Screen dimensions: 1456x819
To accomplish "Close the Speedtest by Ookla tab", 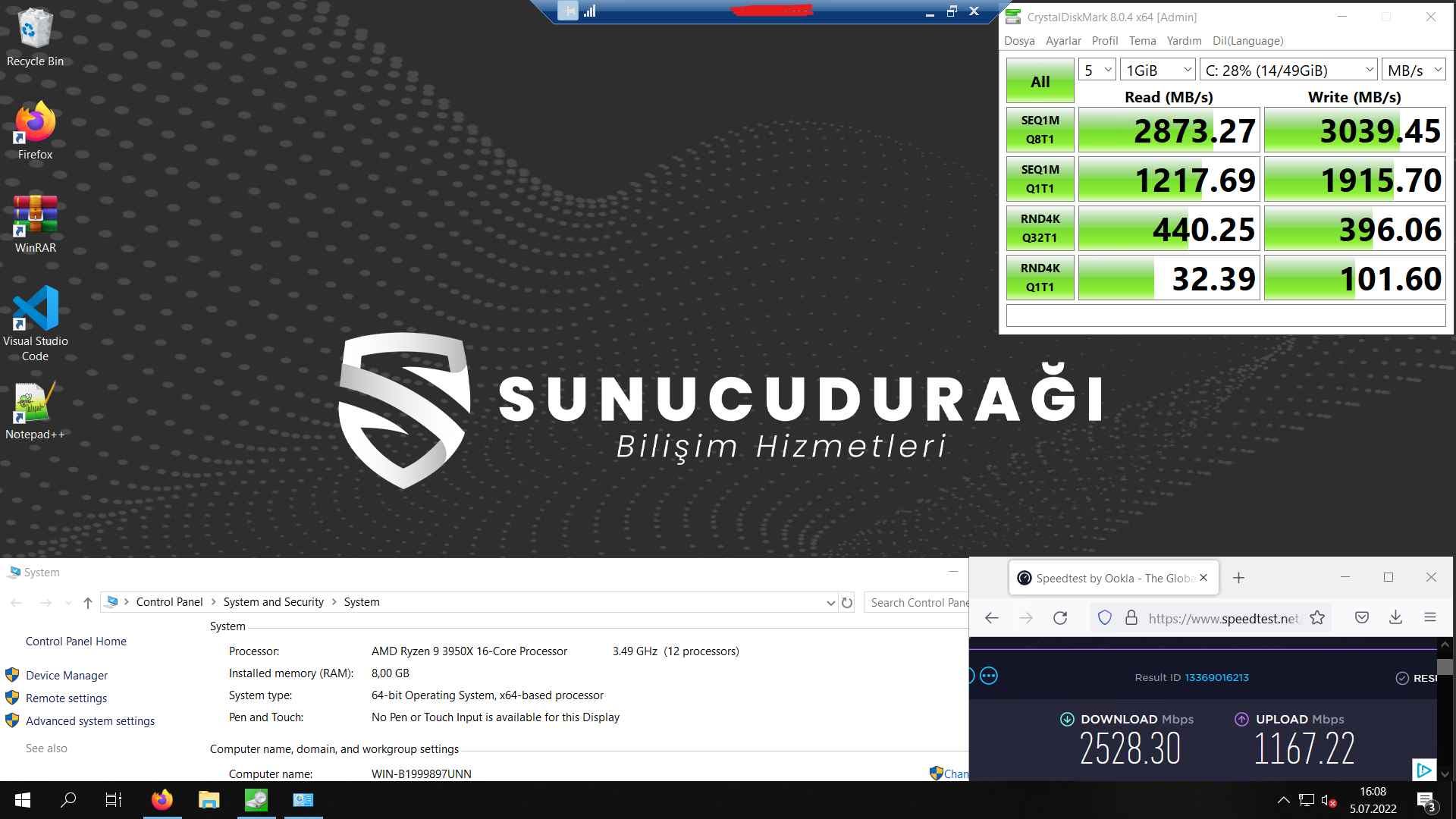I will [1203, 578].
